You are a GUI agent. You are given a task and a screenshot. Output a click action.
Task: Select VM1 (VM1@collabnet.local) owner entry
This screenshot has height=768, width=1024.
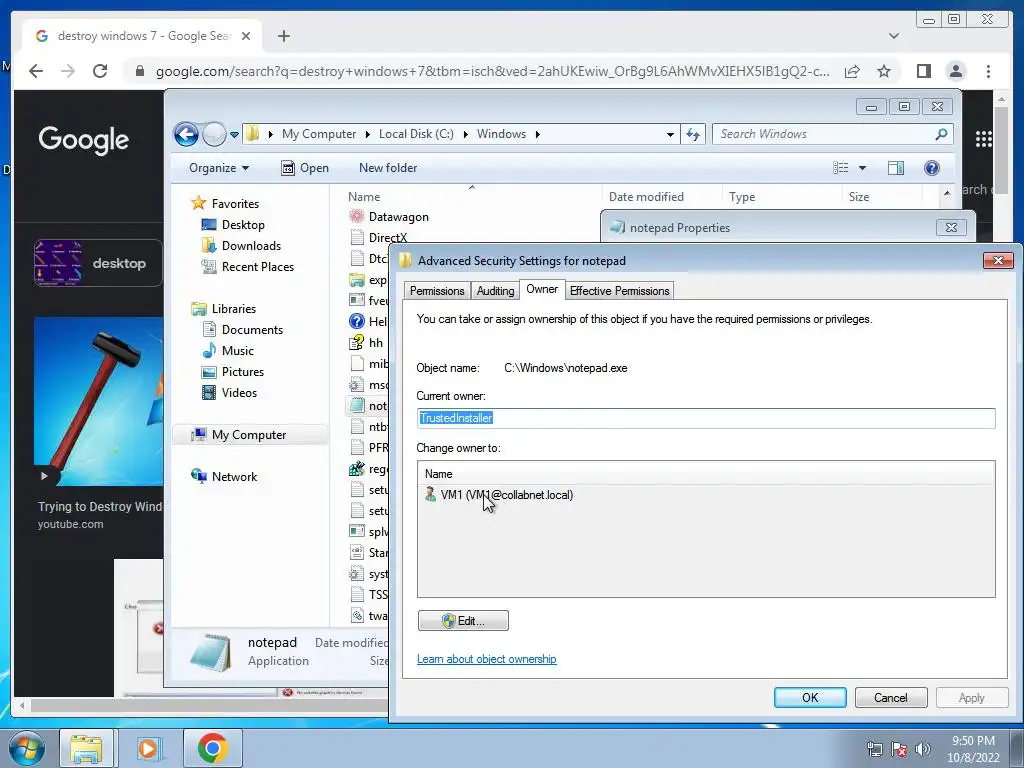point(499,495)
